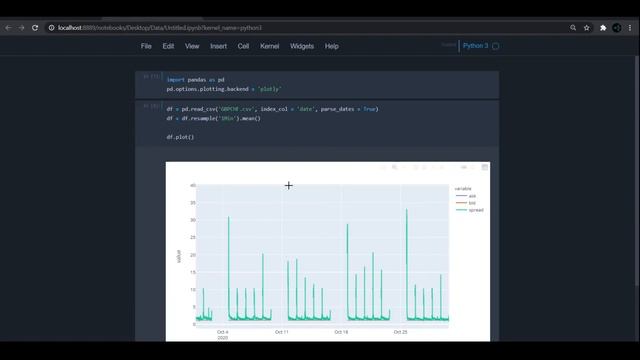Click the 20 y-axis tick label
The image size is (640, 360).
pyautogui.click(x=193, y=255)
